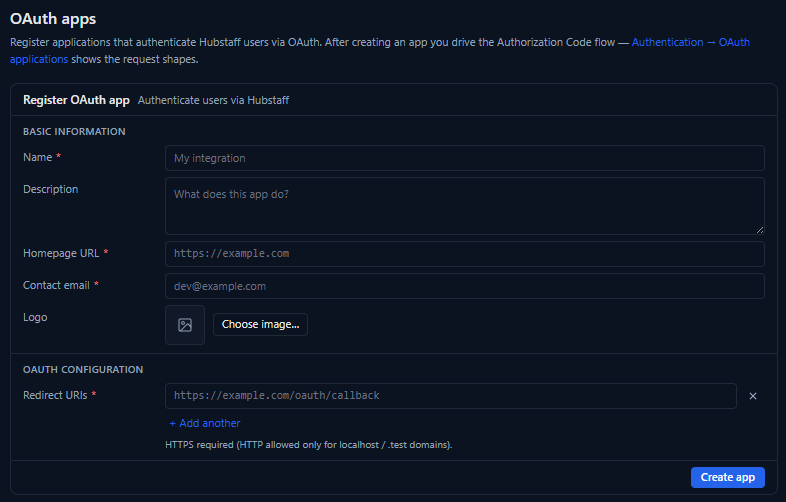The width and height of the screenshot is (786, 502).
Task: Open Authentication → OAuth applications link
Action: [690, 43]
